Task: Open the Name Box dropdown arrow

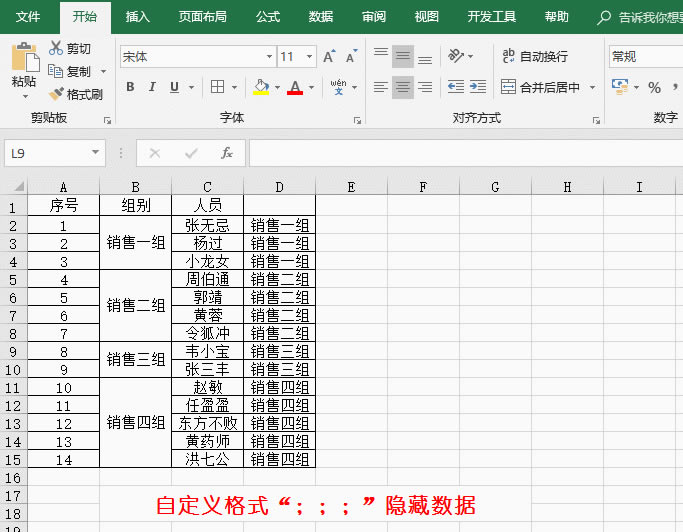Action: pos(95,152)
